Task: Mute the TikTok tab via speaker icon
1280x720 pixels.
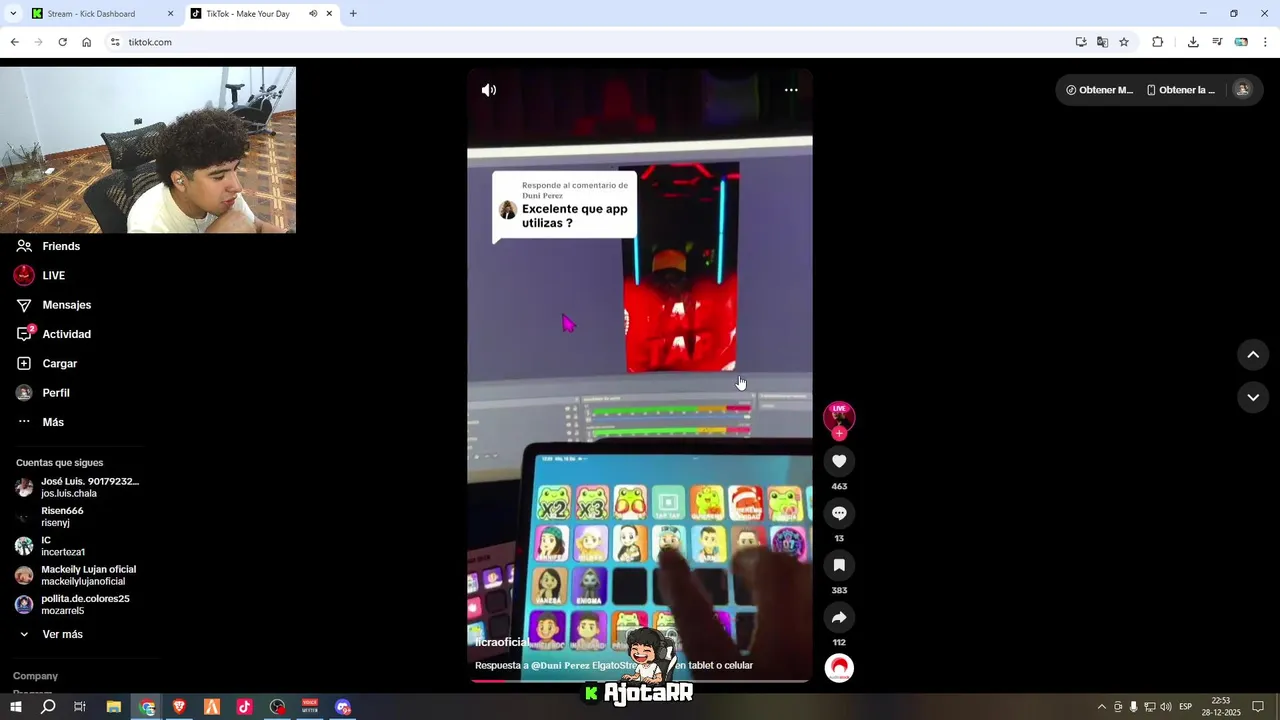Action: click(313, 14)
